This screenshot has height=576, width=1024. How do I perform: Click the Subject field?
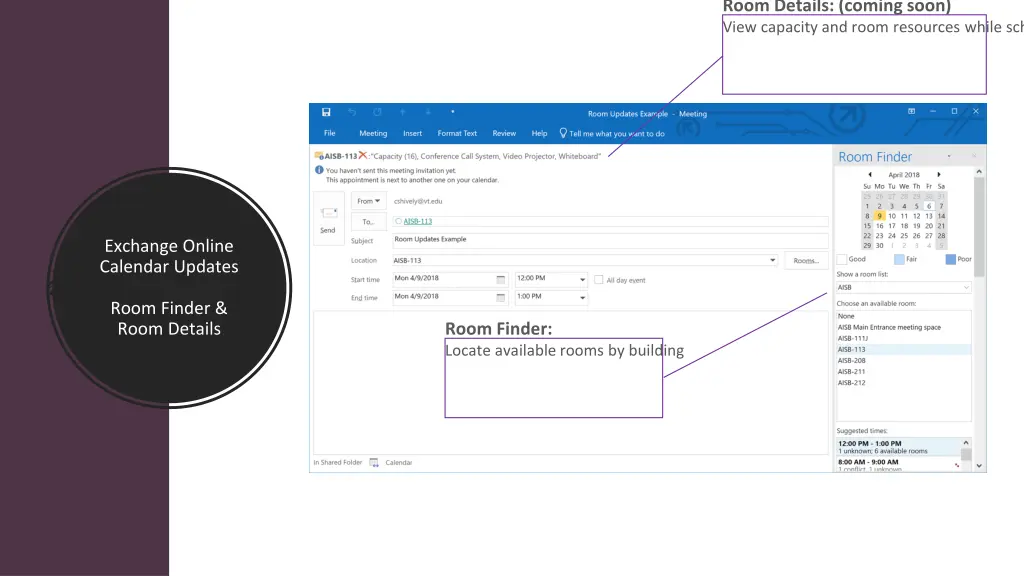pyautogui.click(x=610, y=240)
